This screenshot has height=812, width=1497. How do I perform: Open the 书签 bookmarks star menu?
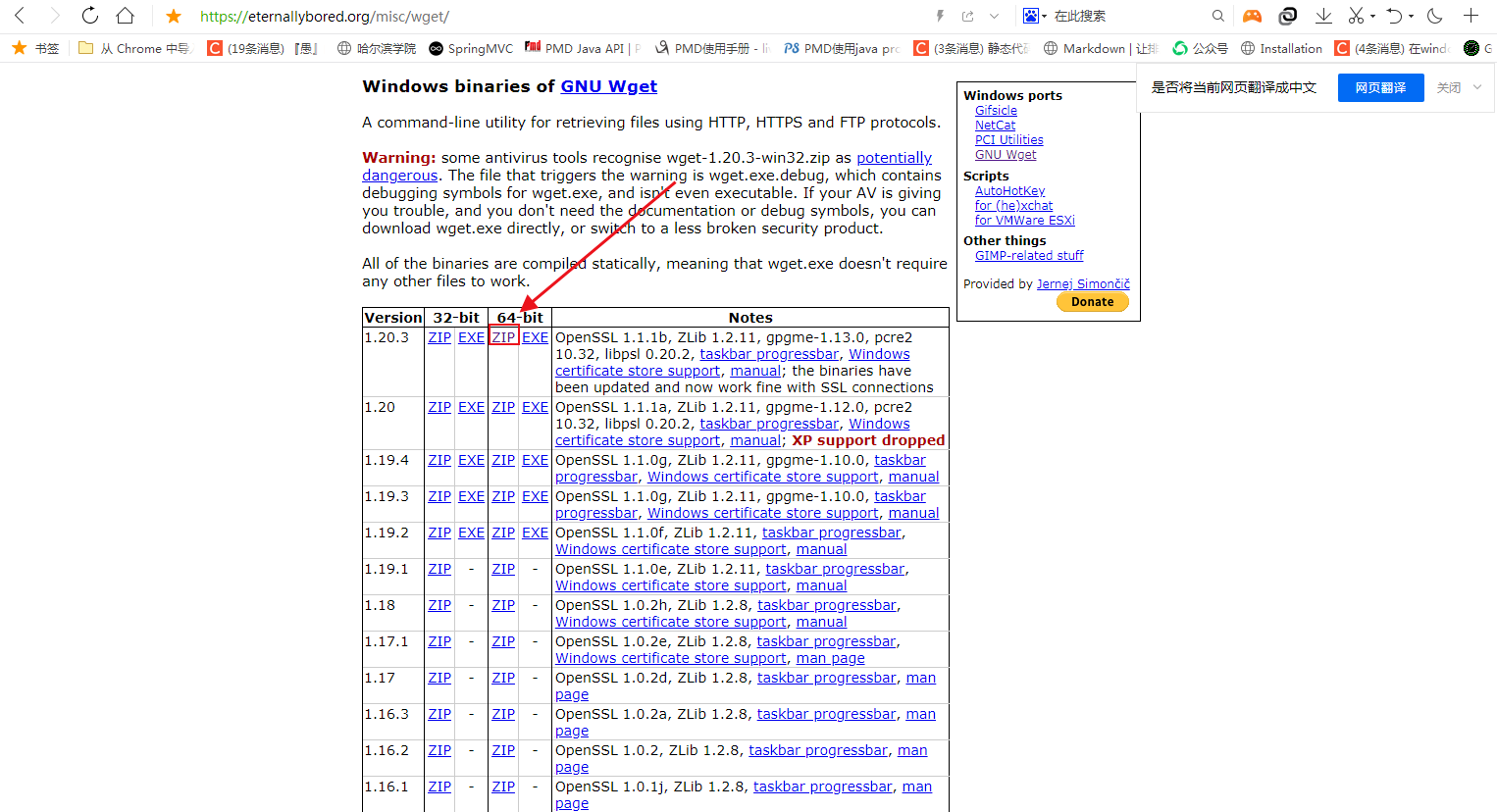(35, 48)
